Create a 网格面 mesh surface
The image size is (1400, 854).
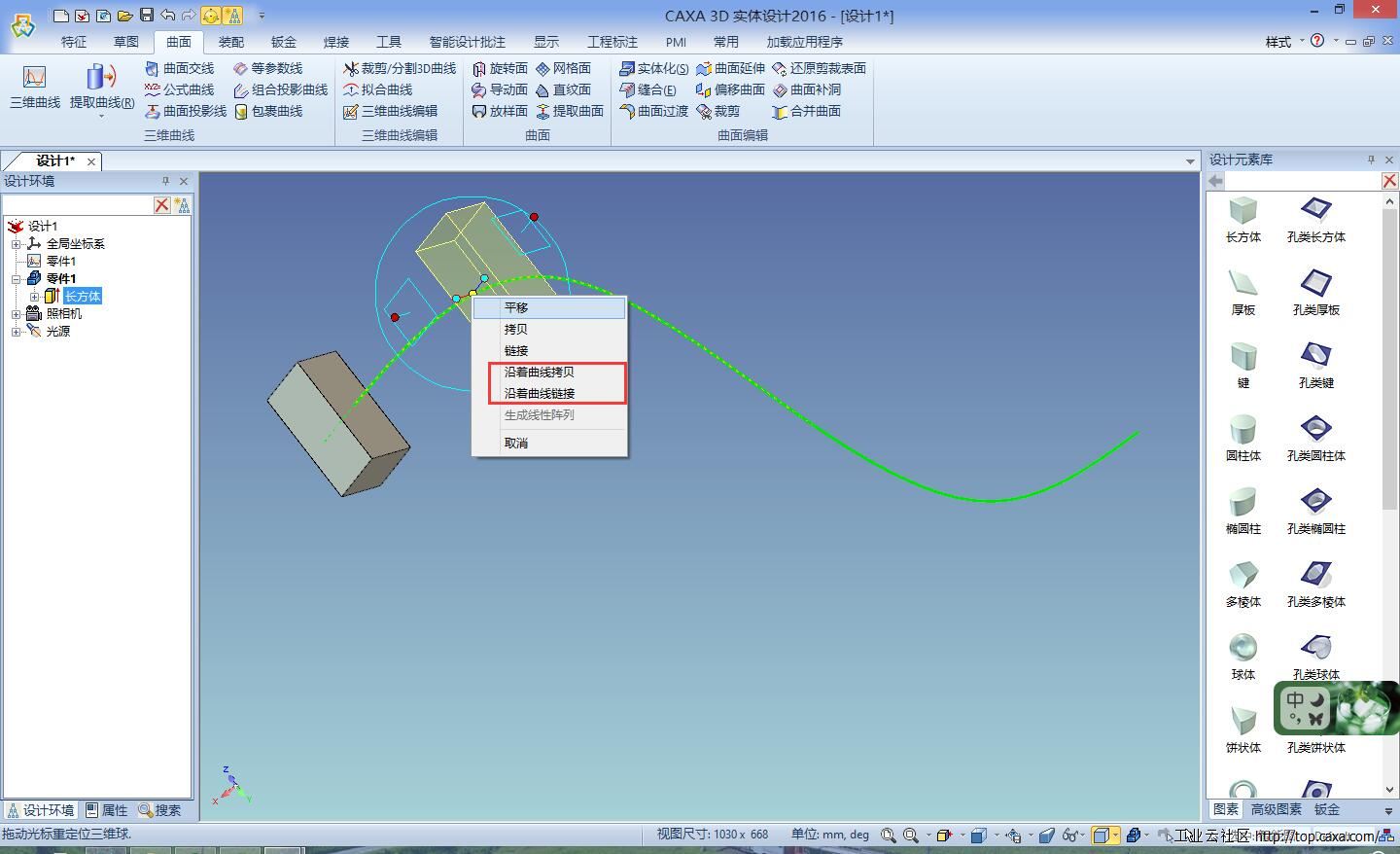pyautogui.click(x=563, y=68)
